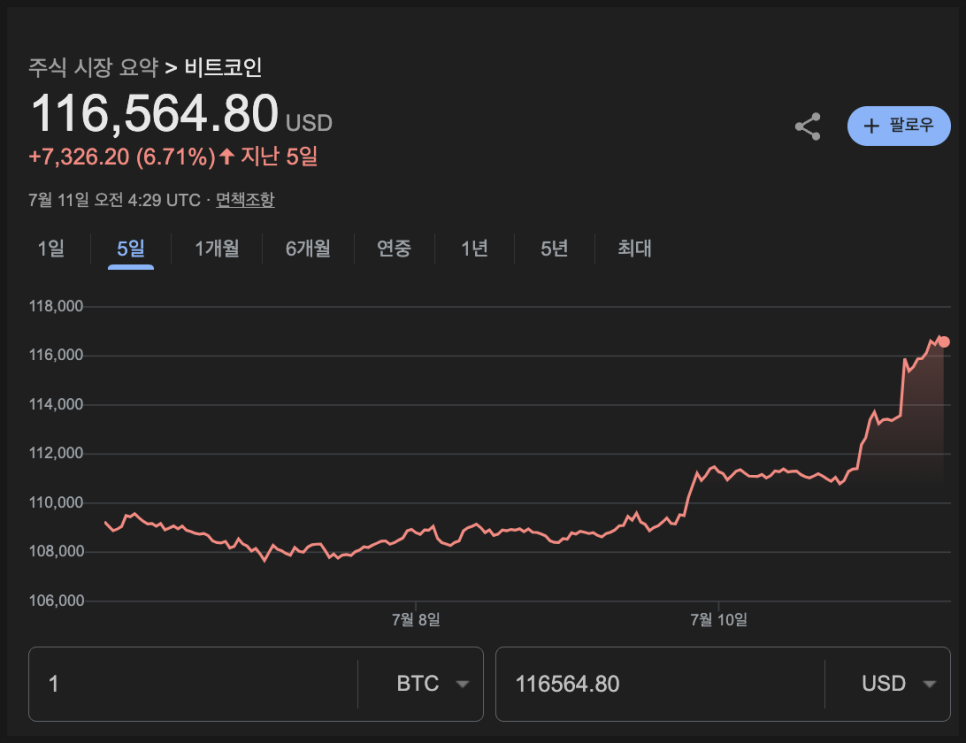Open the 면책조항 disclaimer link
The height and width of the screenshot is (743, 966).
click(x=245, y=200)
